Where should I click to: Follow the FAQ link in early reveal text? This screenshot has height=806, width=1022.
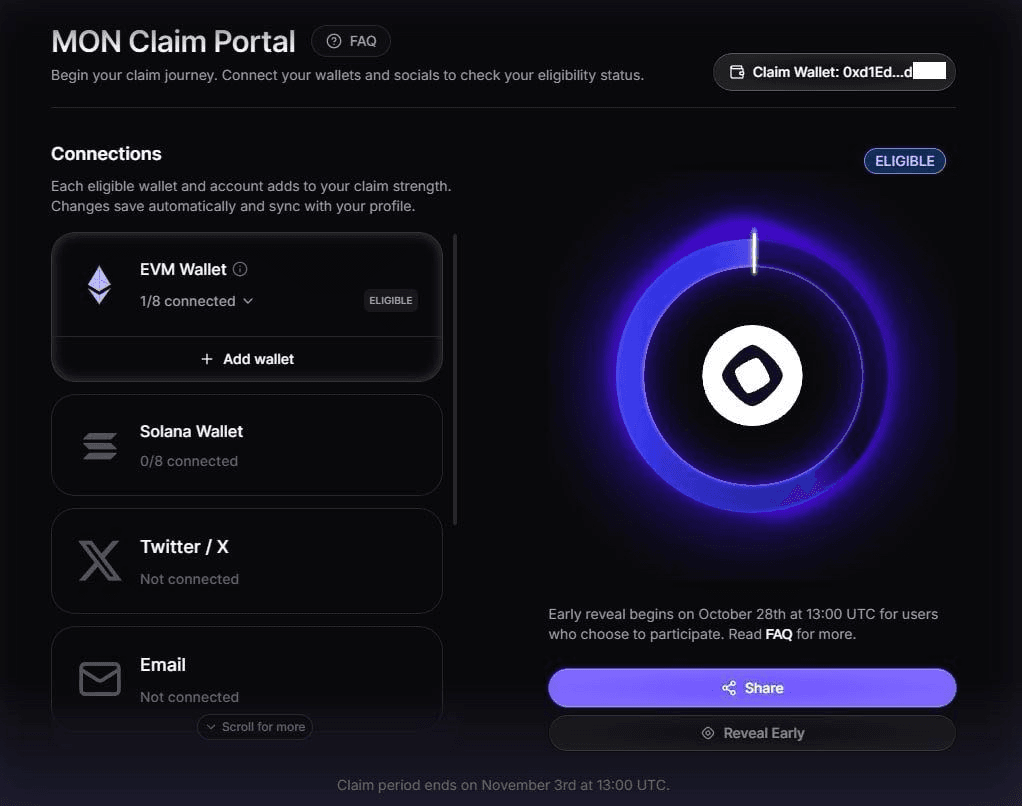click(778, 634)
